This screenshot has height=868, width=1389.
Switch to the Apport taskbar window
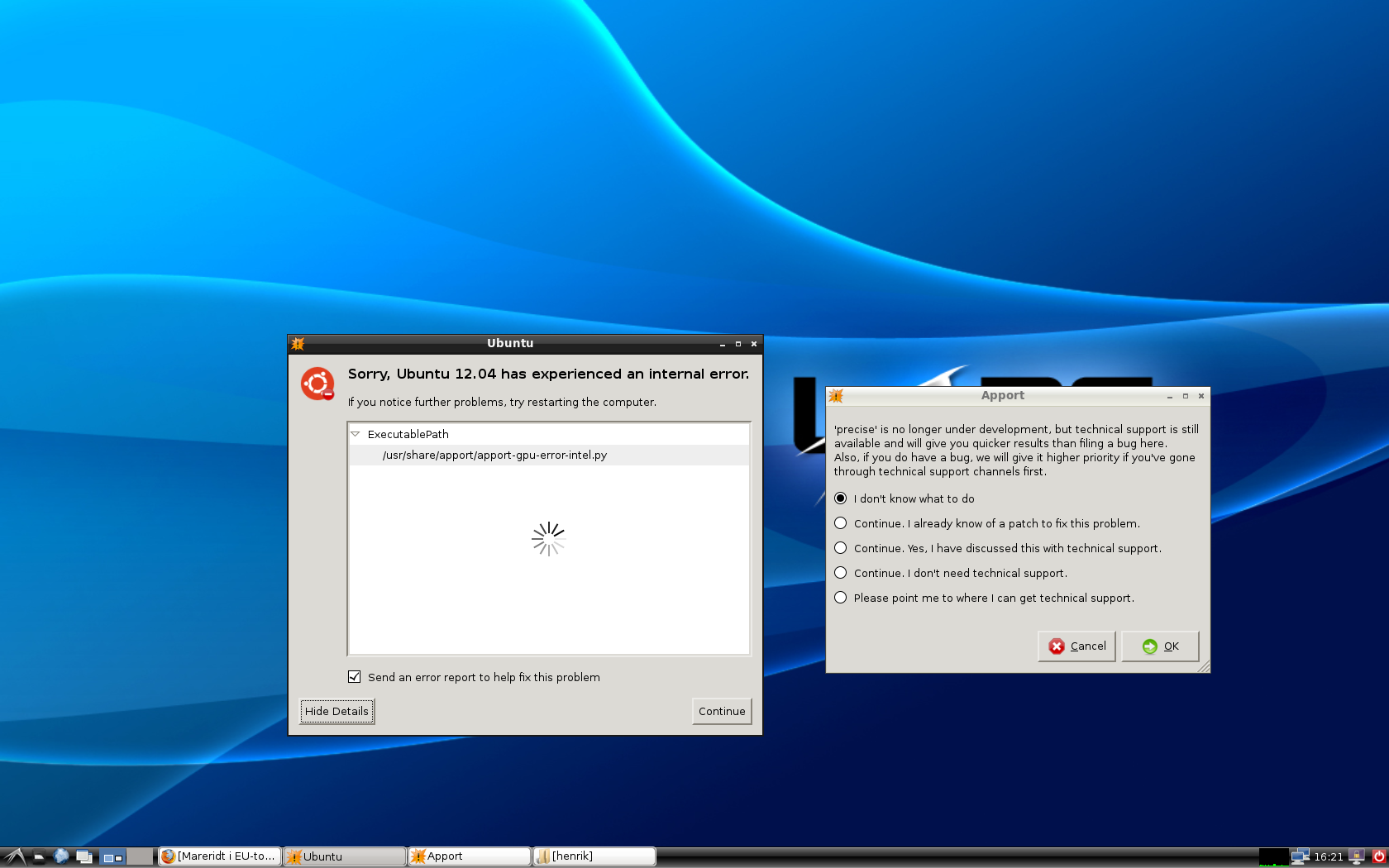(470, 856)
